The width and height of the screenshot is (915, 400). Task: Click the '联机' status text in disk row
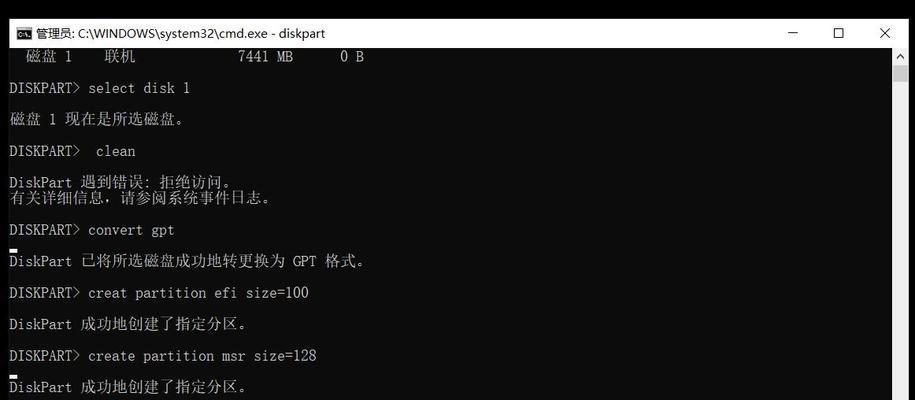point(120,57)
